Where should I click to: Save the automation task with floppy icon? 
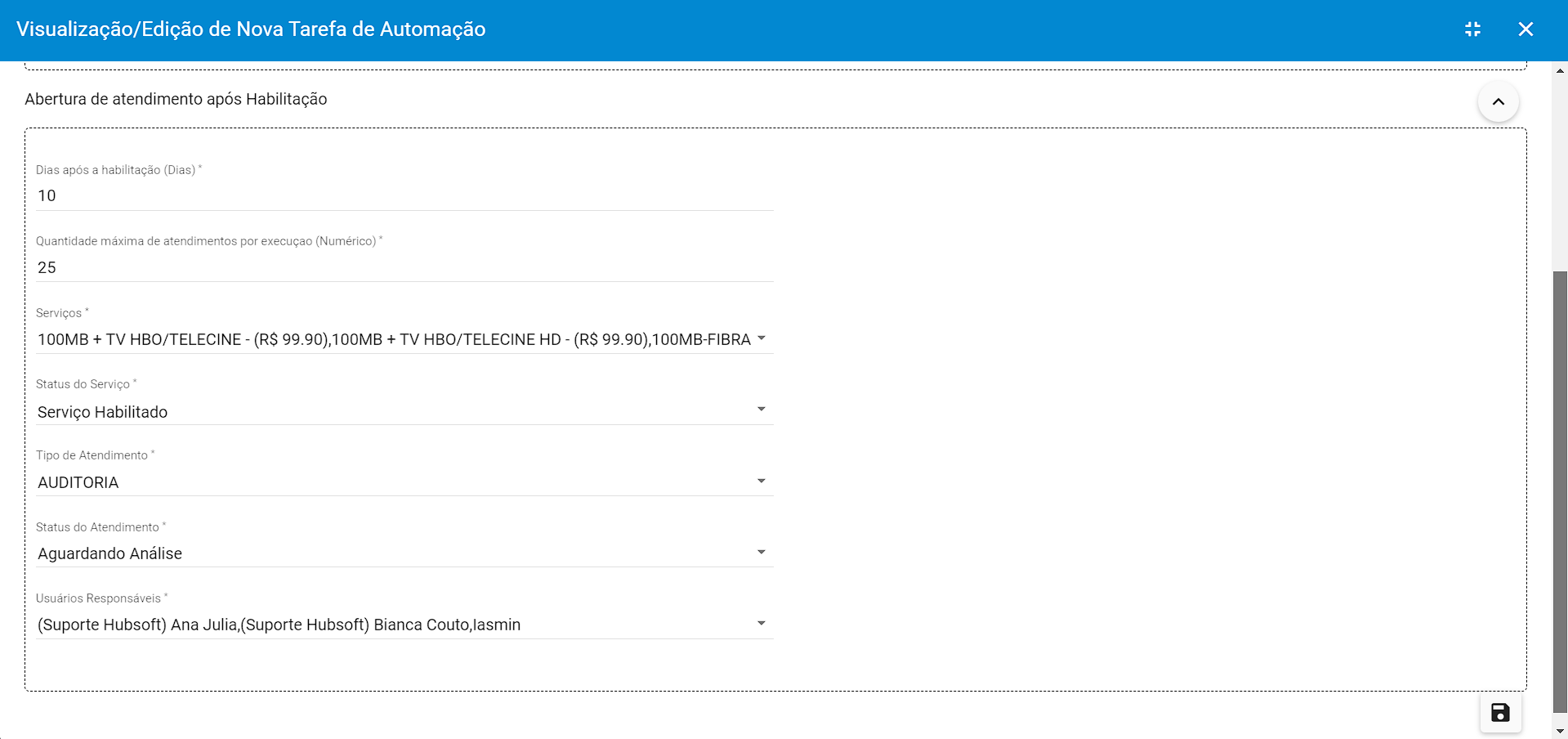pyautogui.click(x=1500, y=713)
